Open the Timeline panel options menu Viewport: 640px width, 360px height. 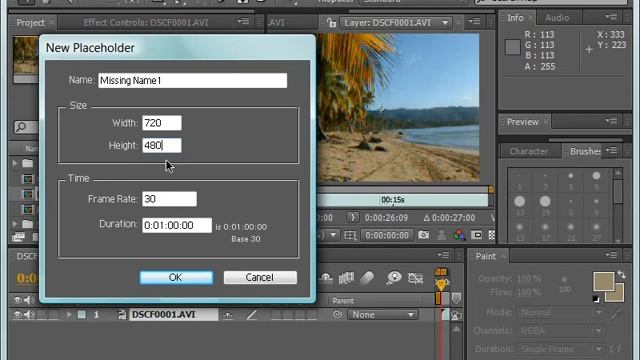point(443,256)
